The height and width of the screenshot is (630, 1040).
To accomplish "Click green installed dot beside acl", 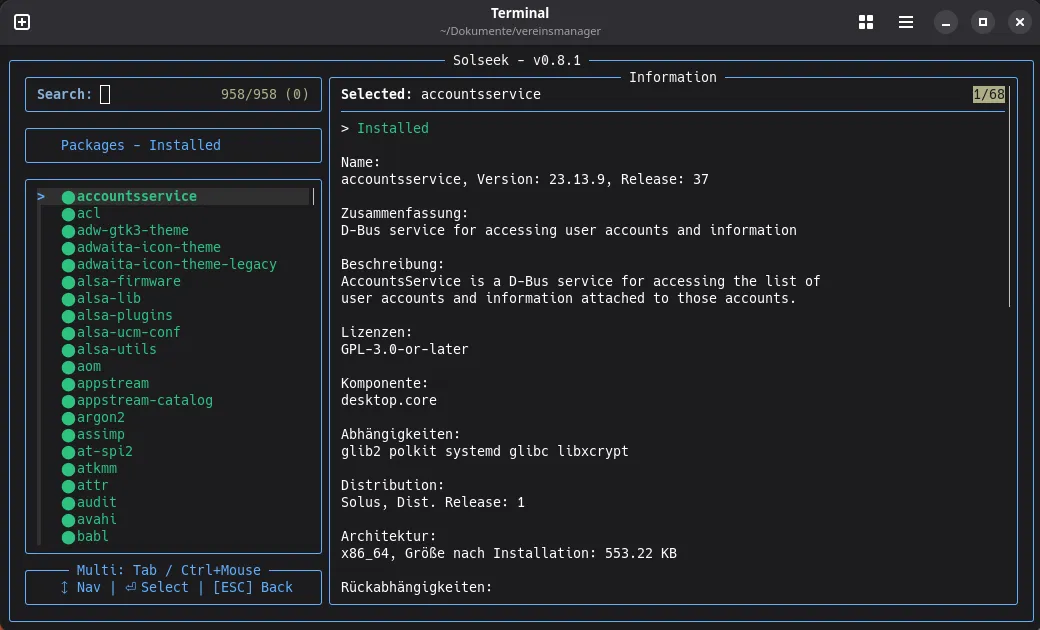I will pos(68,214).
